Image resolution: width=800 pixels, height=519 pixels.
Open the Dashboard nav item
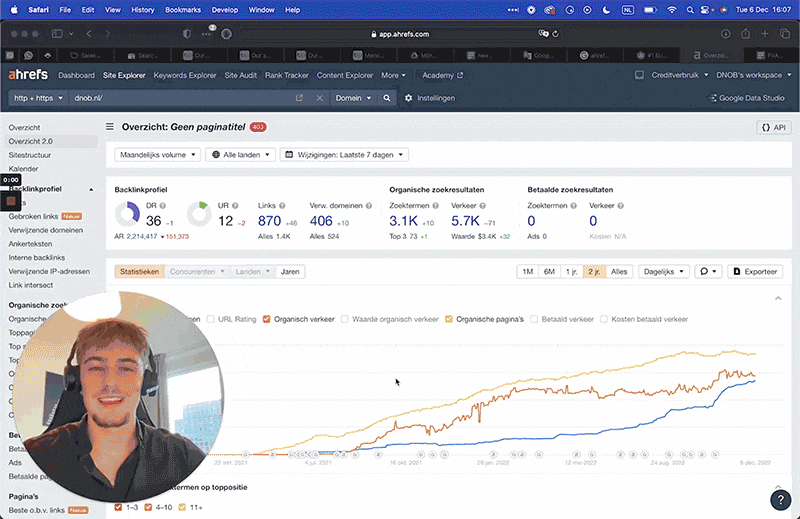click(77, 75)
